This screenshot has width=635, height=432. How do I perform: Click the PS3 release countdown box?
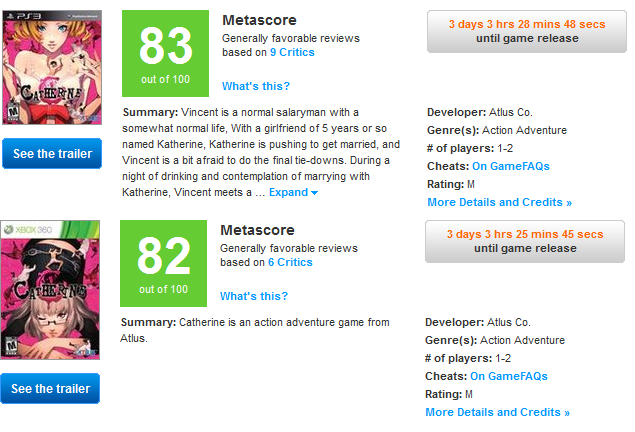coord(518,32)
